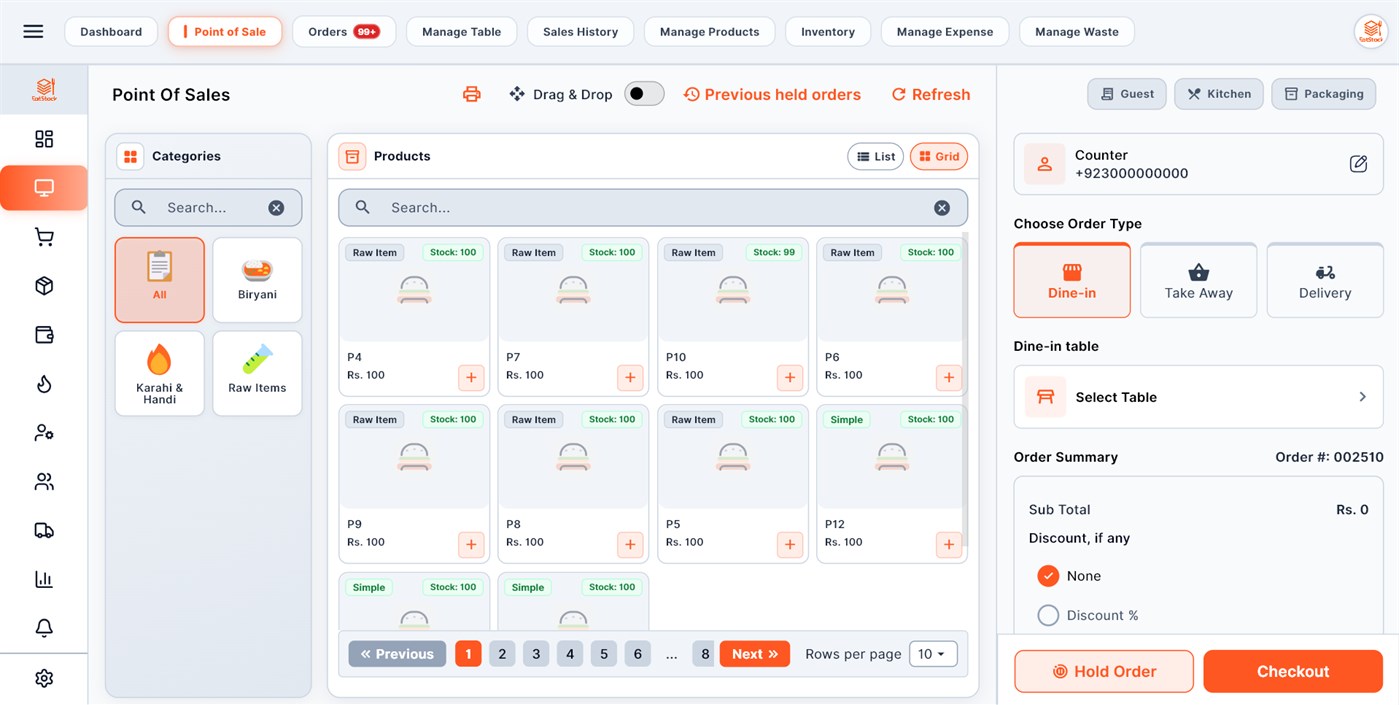Image resolution: width=1399 pixels, height=705 pixels.
Task: Choose Delivery order type
Action: click(x=1325, y=281)
